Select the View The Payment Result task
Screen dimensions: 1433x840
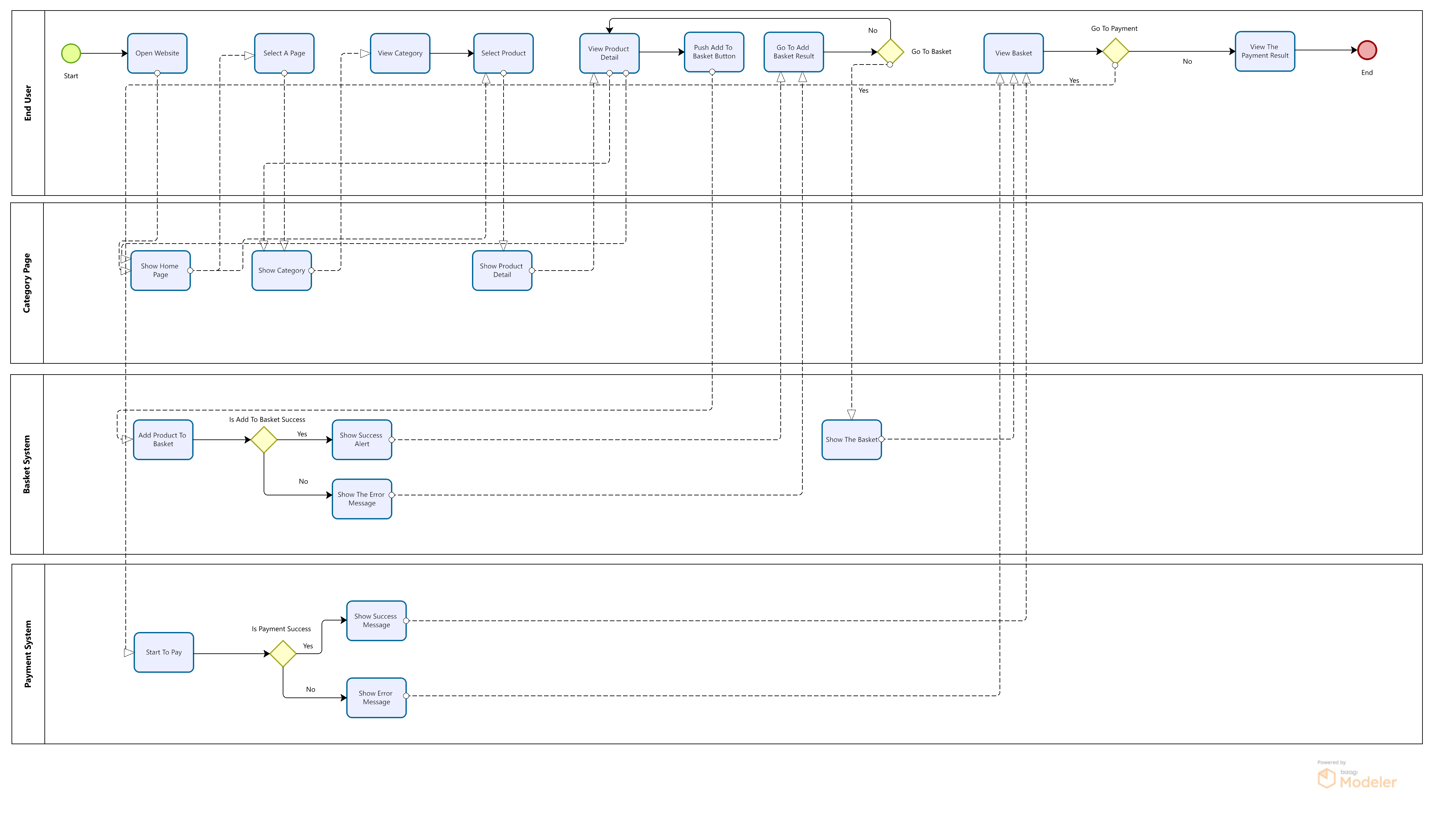tap(1265, 51)
